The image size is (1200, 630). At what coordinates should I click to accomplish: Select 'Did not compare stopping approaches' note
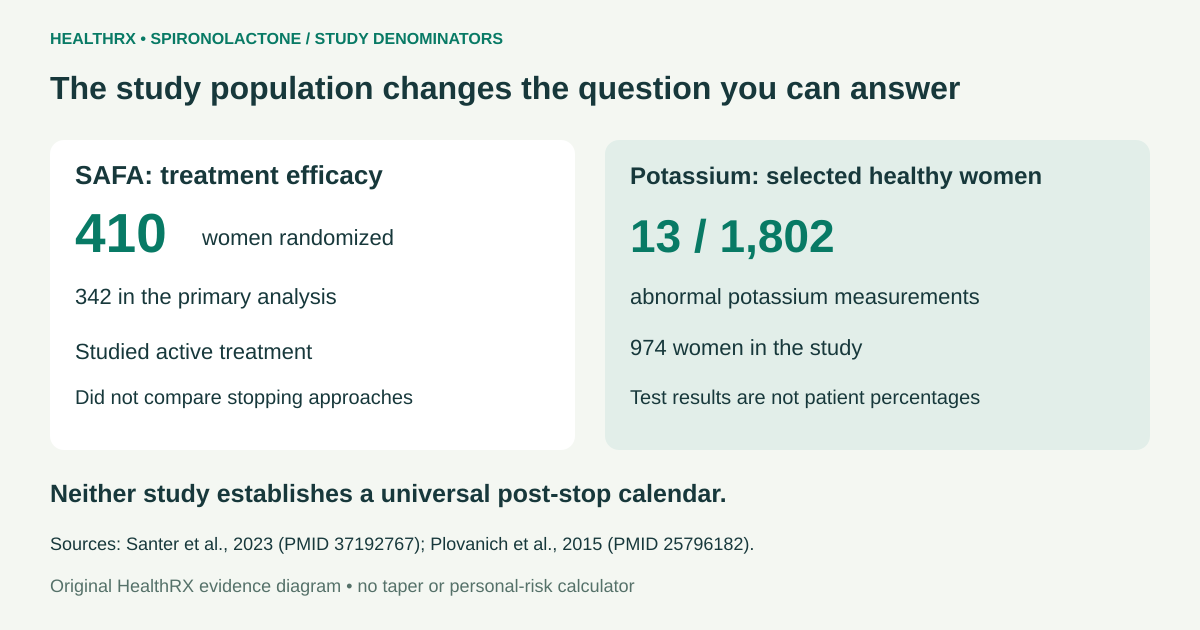244,397
